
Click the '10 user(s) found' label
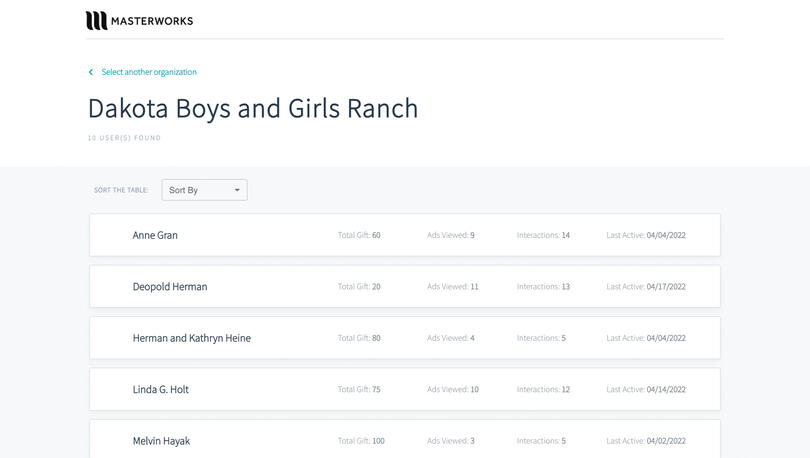point(124,138)
